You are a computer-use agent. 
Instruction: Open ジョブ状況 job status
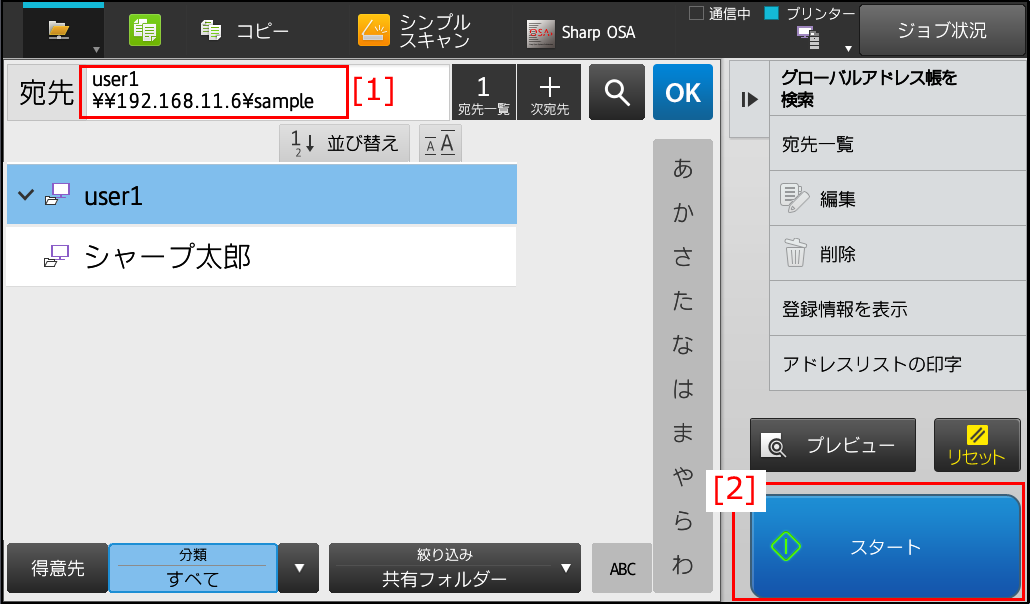942,31
